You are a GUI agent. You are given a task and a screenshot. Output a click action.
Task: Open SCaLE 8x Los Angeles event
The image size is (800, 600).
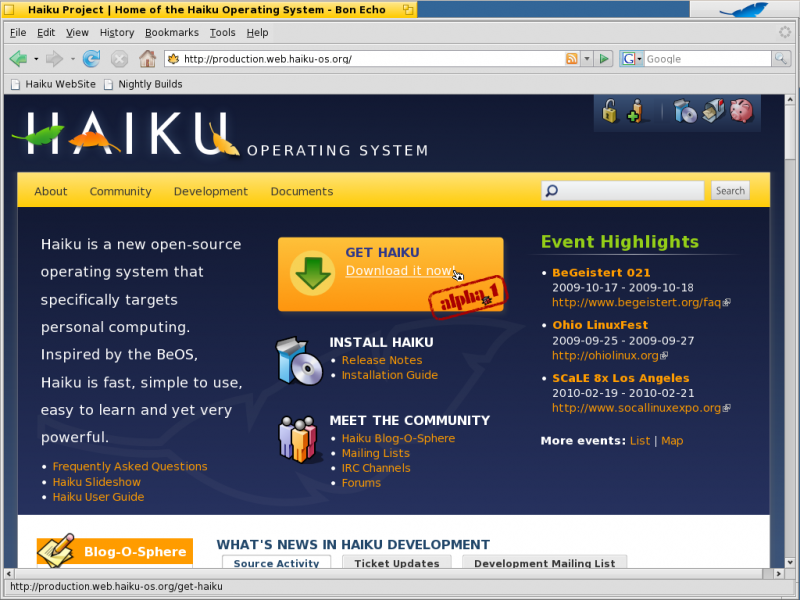(x=620, y=378)
